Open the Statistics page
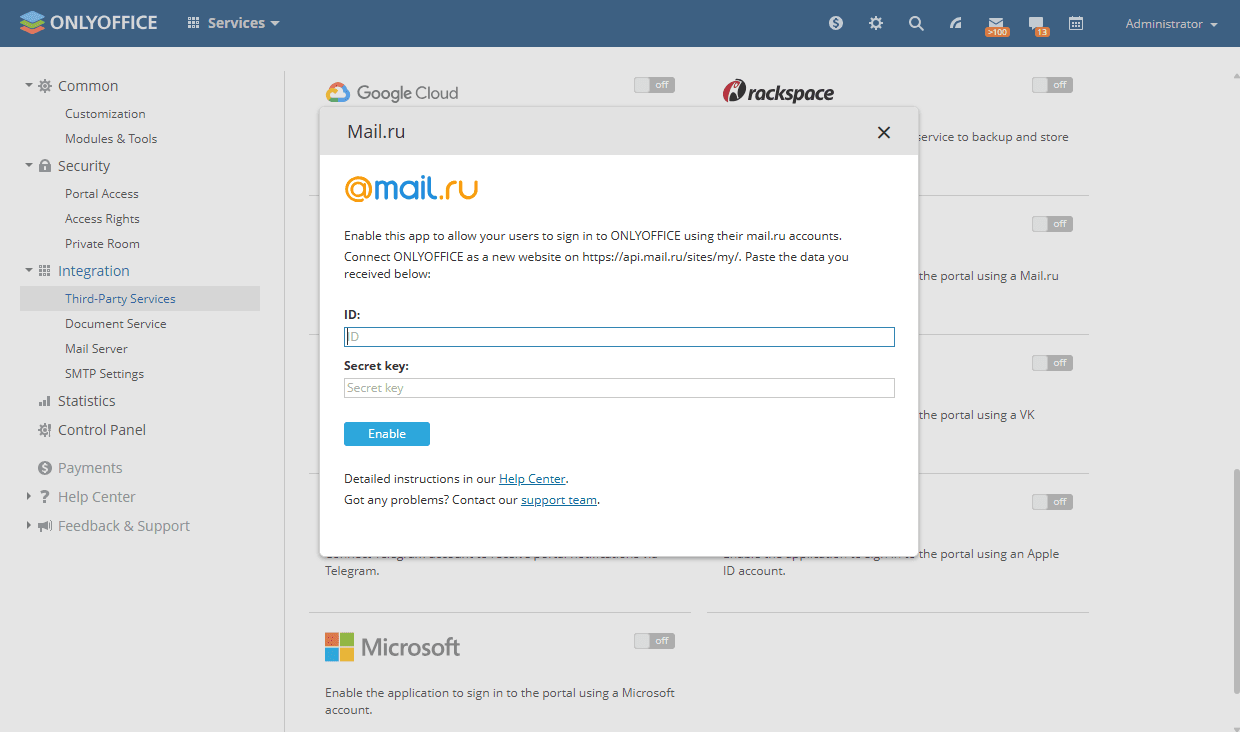 pyautogui.click(x=87, y=401)
